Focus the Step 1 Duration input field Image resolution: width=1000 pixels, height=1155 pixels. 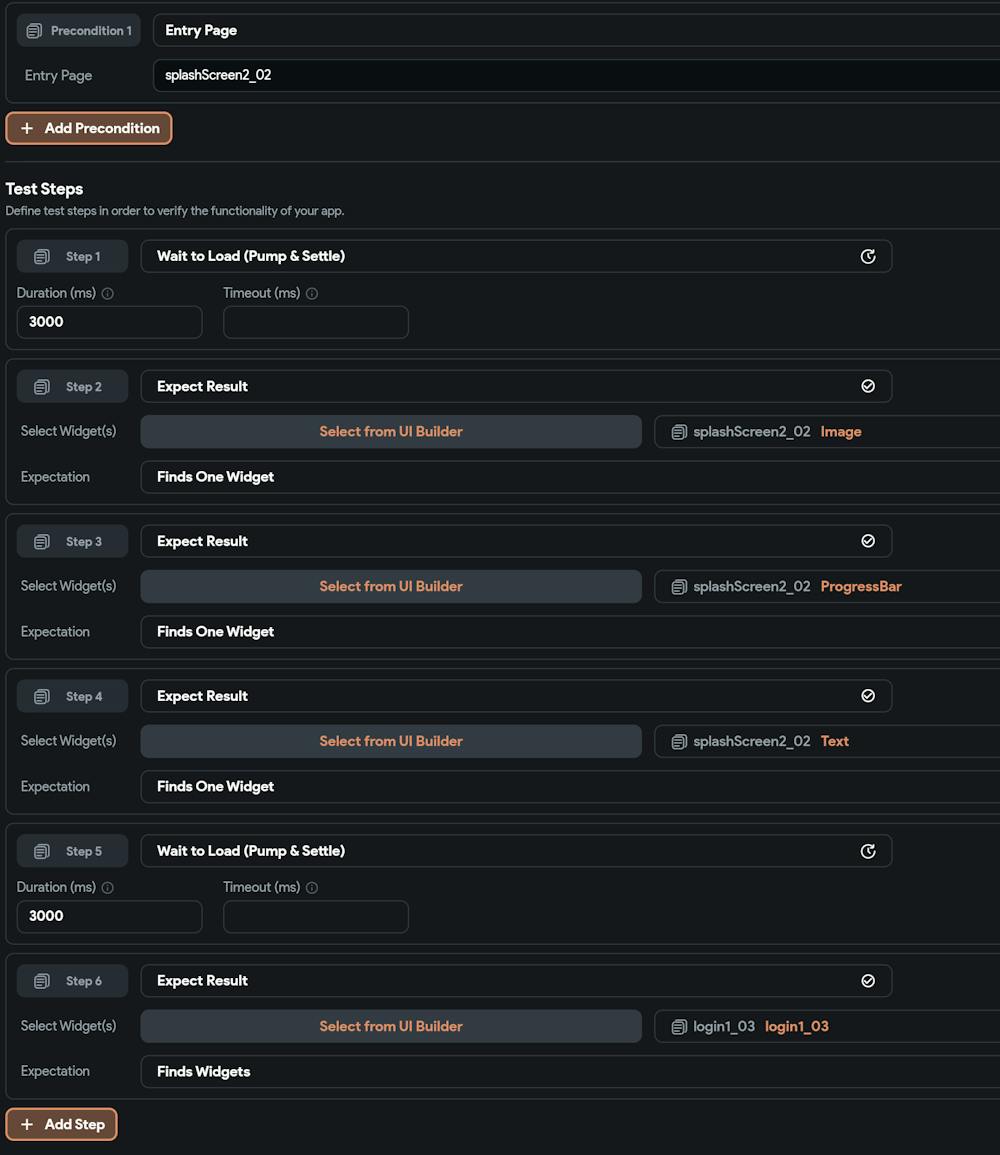pyautogui.click(x=109, y=322)
